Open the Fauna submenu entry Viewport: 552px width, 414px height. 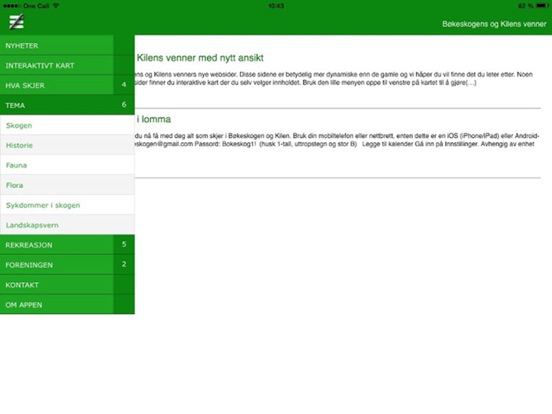tap(67, 165)
